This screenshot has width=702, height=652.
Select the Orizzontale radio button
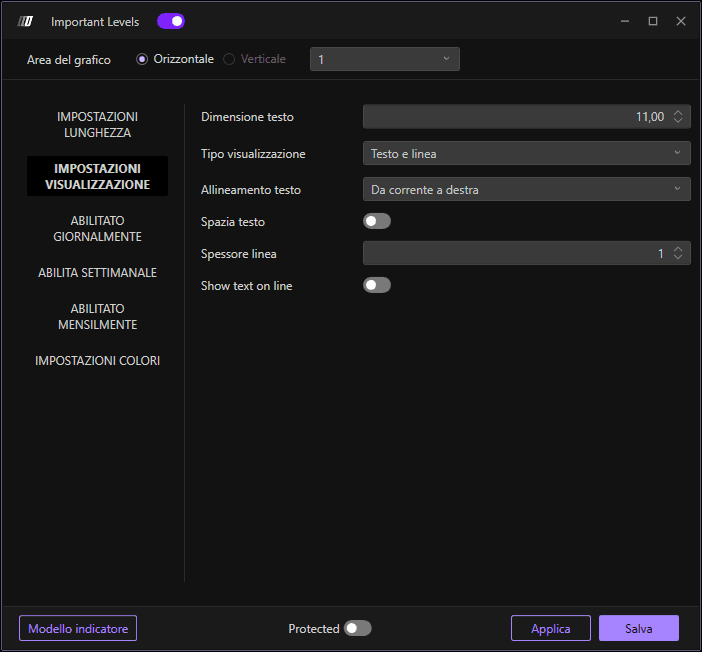[142, 59]
